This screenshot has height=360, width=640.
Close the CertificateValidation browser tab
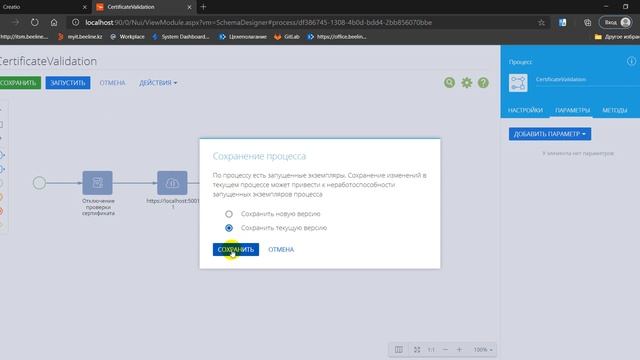pos(189,7)
